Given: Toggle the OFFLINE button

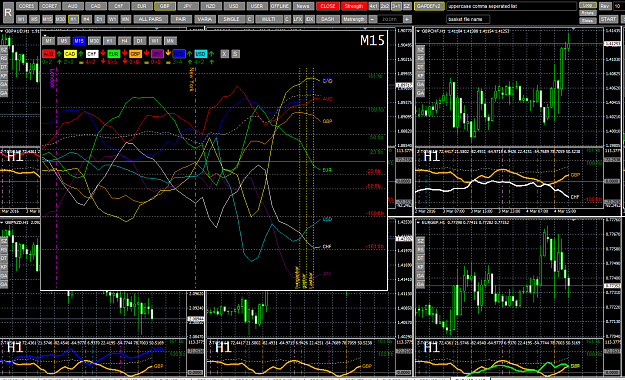Looking at the screenshot, I should 280,6.
